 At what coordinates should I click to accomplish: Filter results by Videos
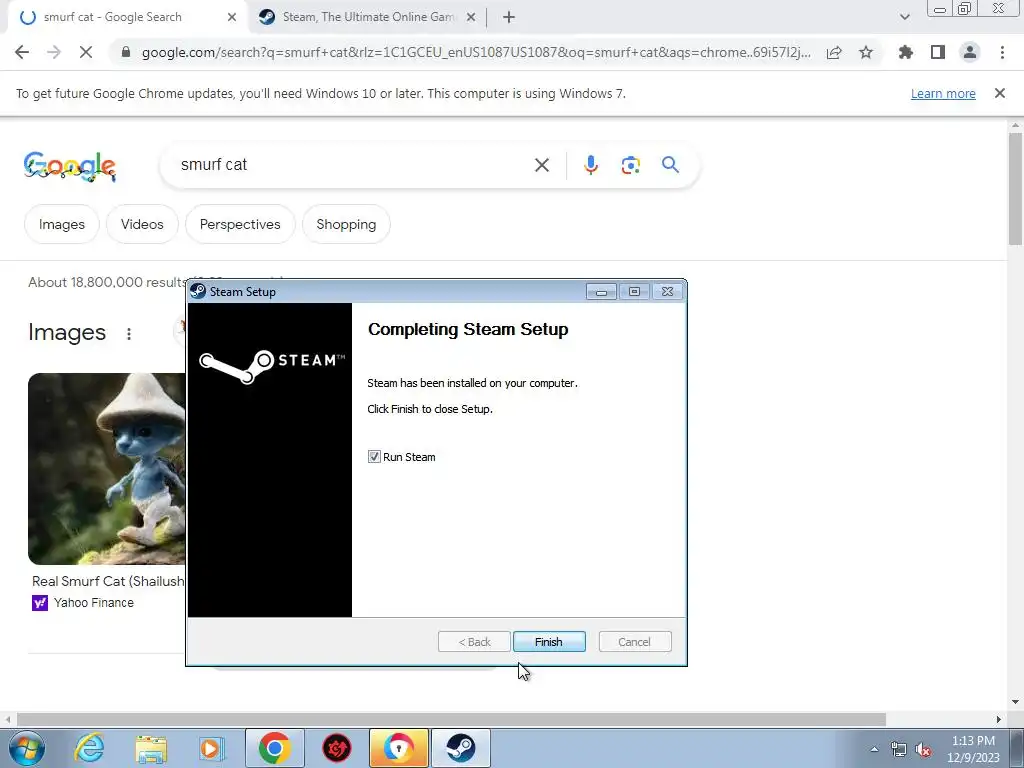[x=142, y=224]
